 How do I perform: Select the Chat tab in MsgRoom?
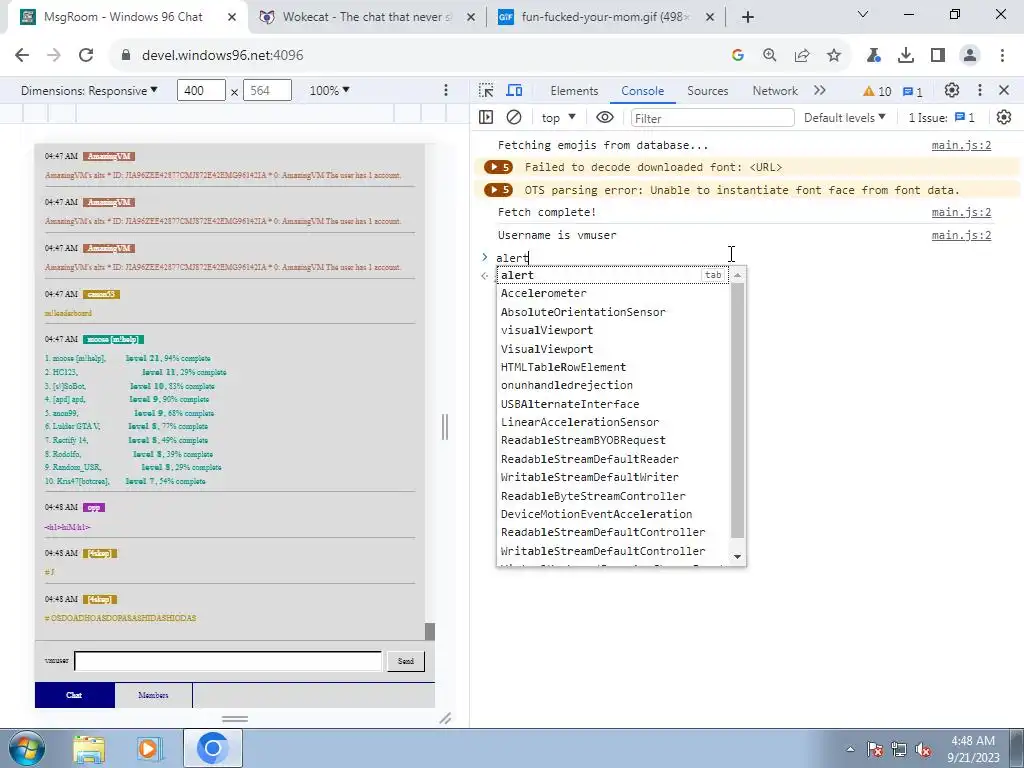coord(74,695)
